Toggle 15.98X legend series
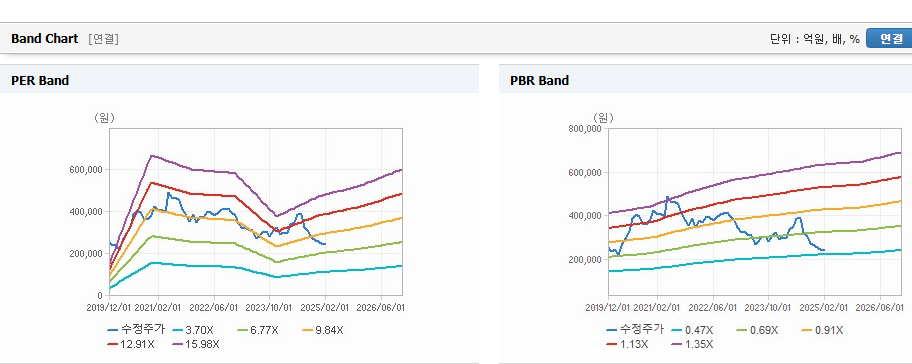Screen dimensions: 912x364 pyautogui.click(x=196, y=344)
